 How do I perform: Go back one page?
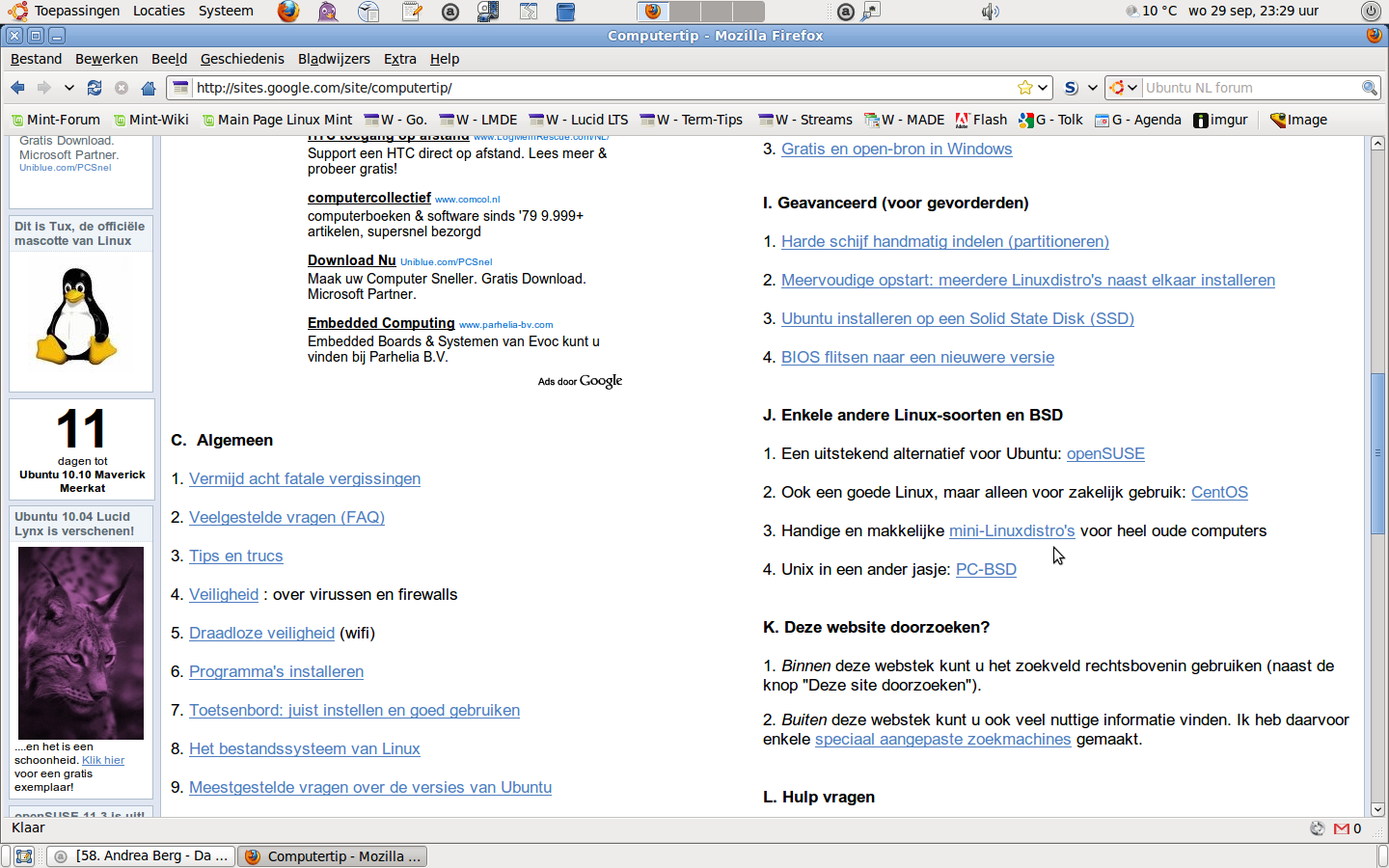coord(18,88)
